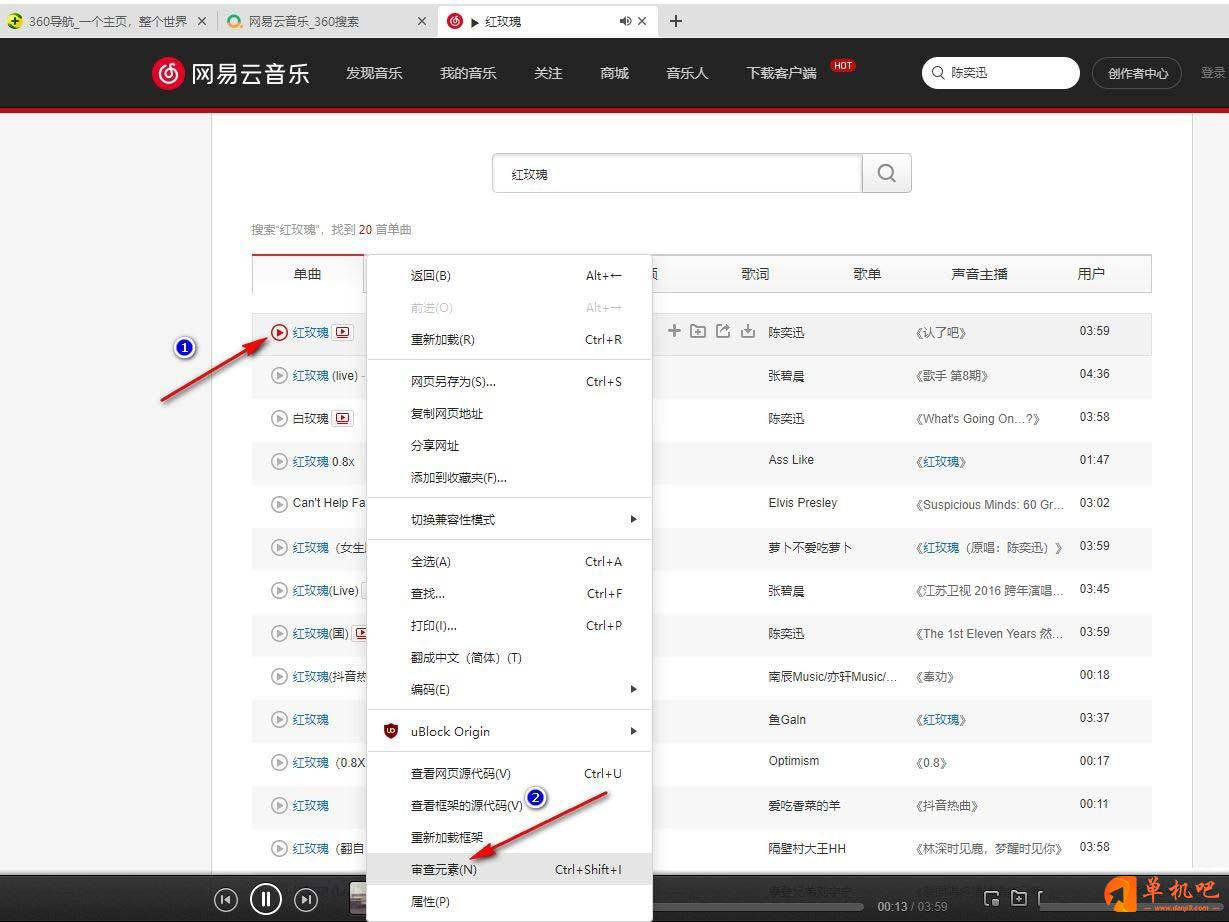Switch to 单曲 results tab

pos(308,273)
